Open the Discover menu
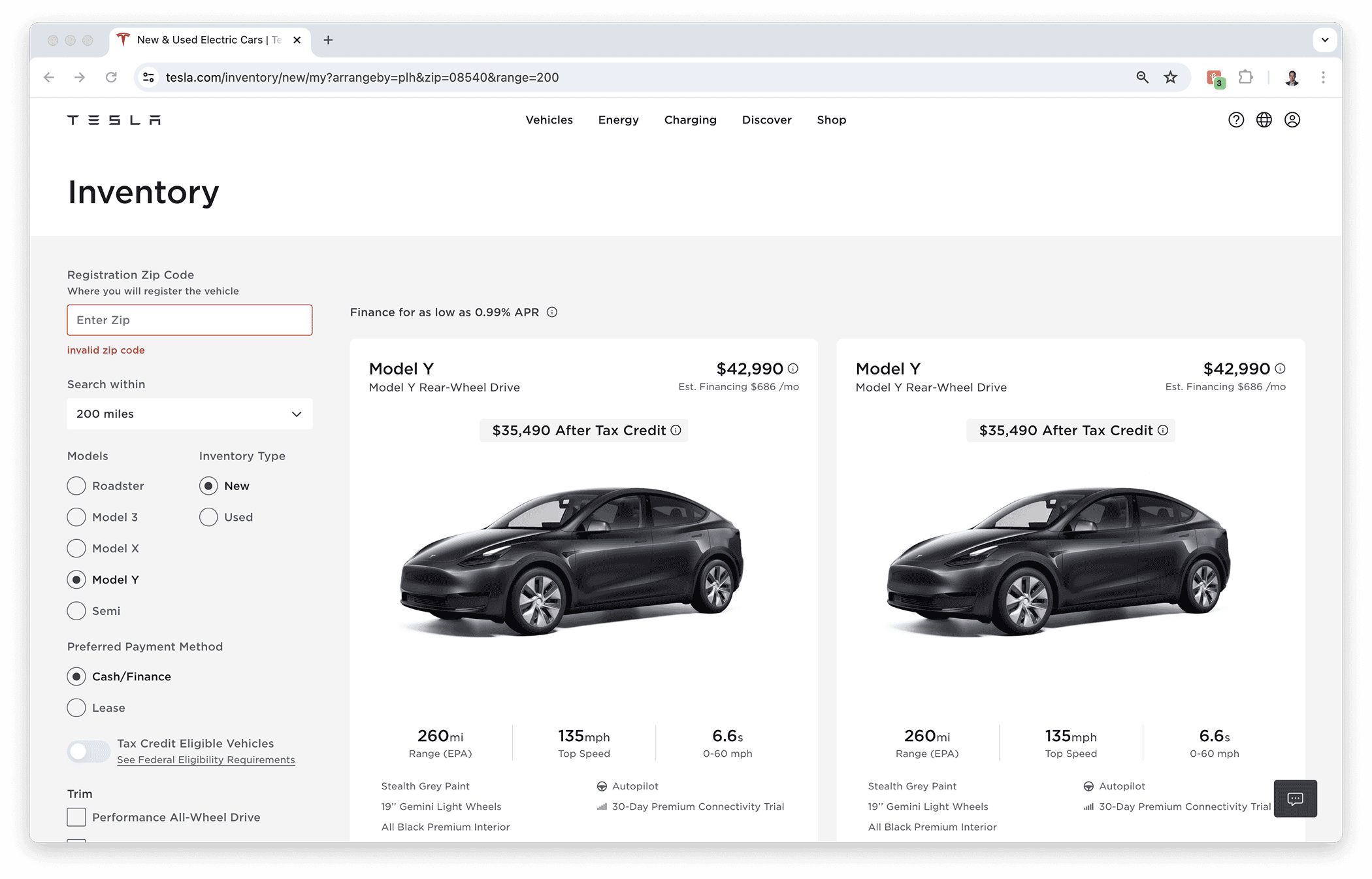 [x=766, y=120]
